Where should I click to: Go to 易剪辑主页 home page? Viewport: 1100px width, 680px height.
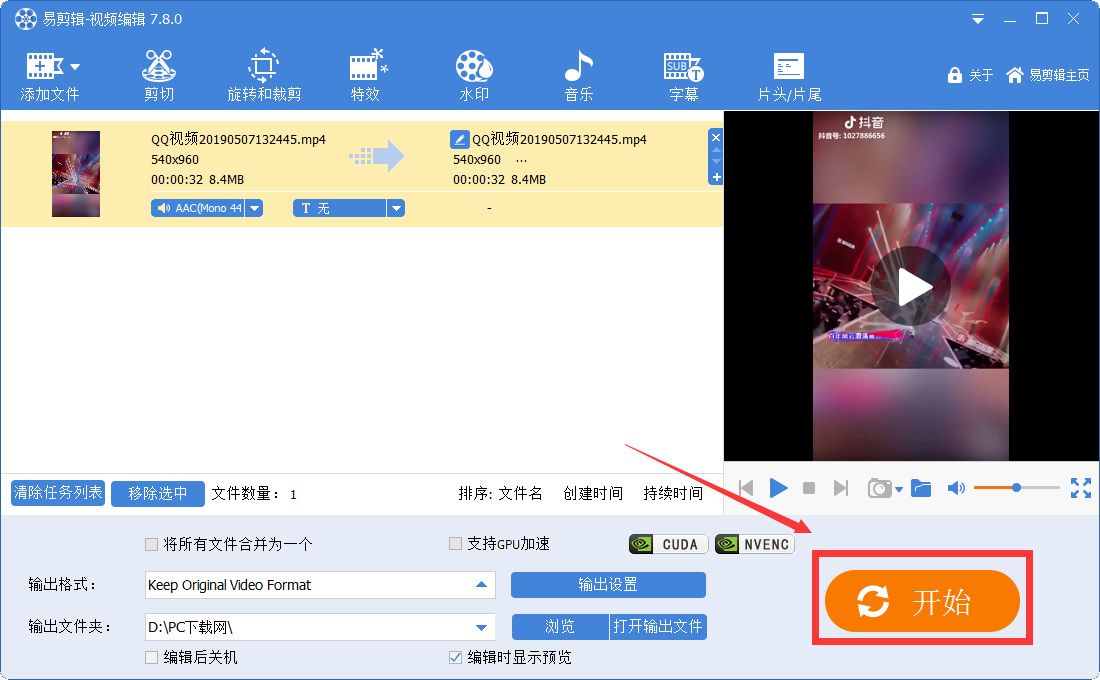pos(1047,75)
